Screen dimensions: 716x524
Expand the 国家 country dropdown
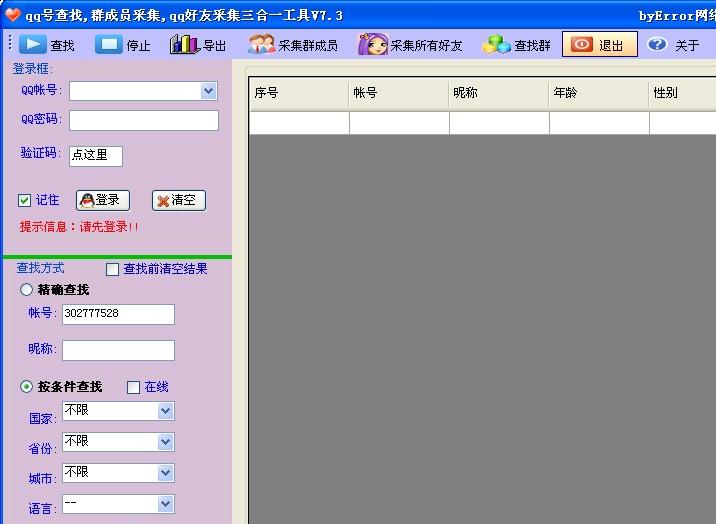click(165, 411)
